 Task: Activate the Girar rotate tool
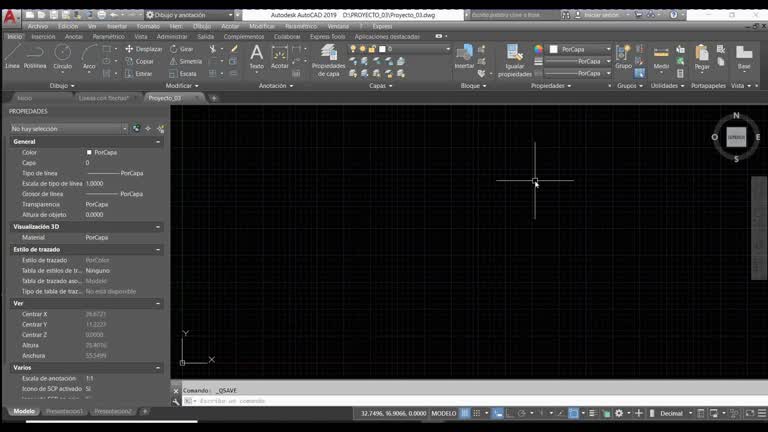pyautogui.click(x=182, y=49)
